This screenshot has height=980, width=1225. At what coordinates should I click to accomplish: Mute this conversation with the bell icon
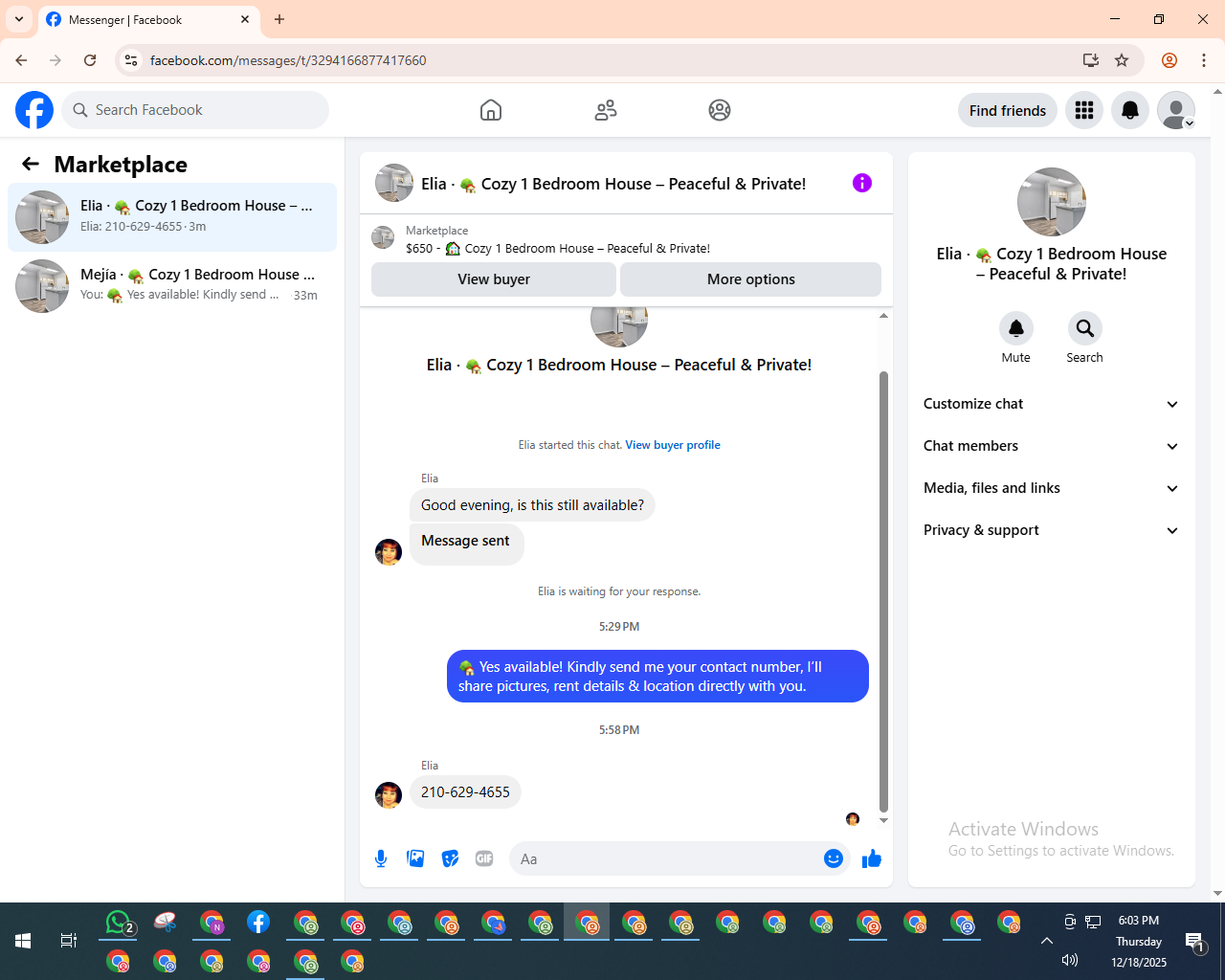[1016, 328]
